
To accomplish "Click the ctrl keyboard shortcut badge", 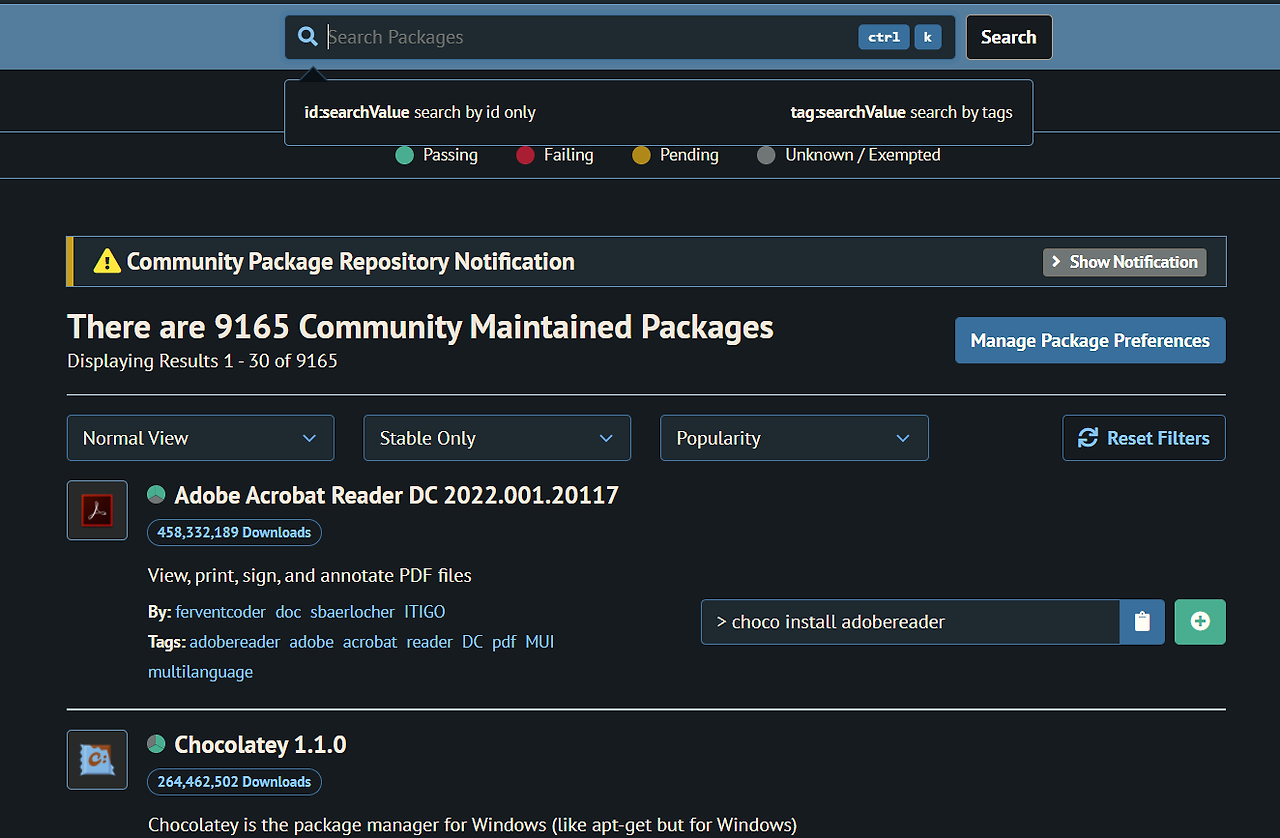I will point(884,37).
